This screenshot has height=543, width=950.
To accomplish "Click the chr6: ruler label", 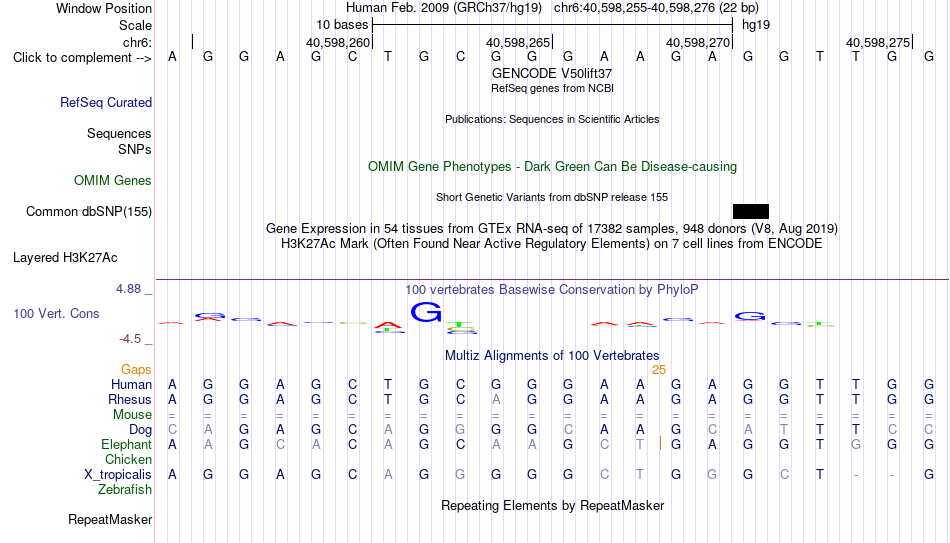I will click(x=137, y=42).
